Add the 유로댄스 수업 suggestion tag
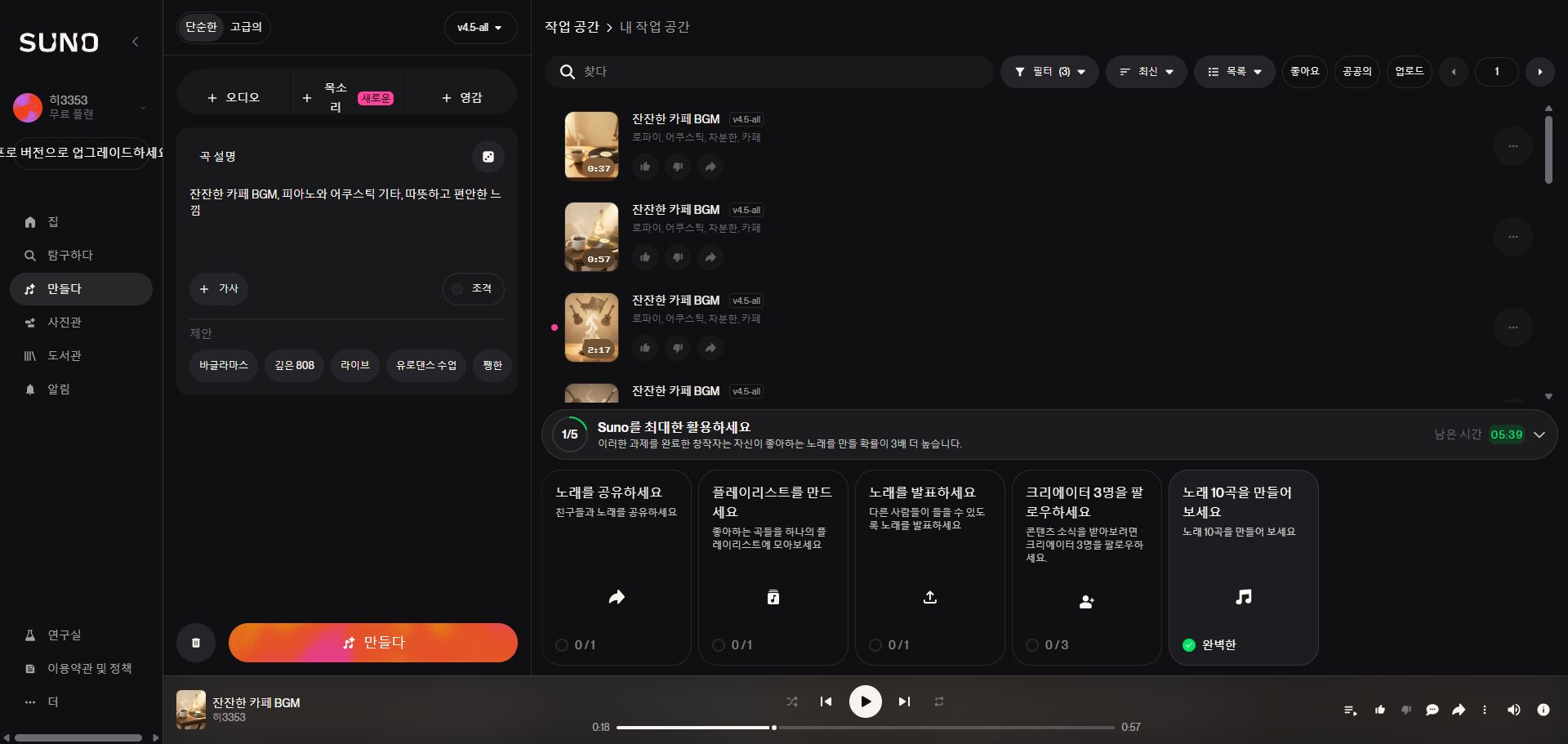The height and width of the screenshot is (744, 1568). click(426, 366)
